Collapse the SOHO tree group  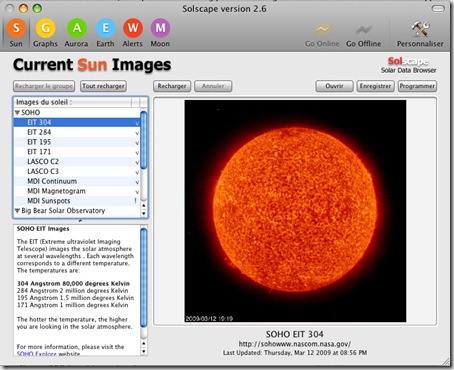17,113
